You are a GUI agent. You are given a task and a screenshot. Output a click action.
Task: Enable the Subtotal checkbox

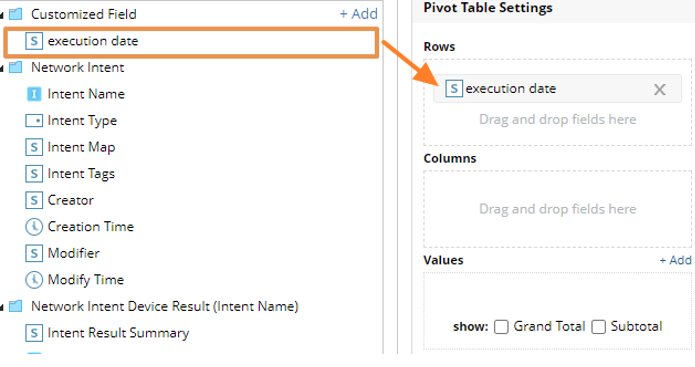(x=598, y=327)
